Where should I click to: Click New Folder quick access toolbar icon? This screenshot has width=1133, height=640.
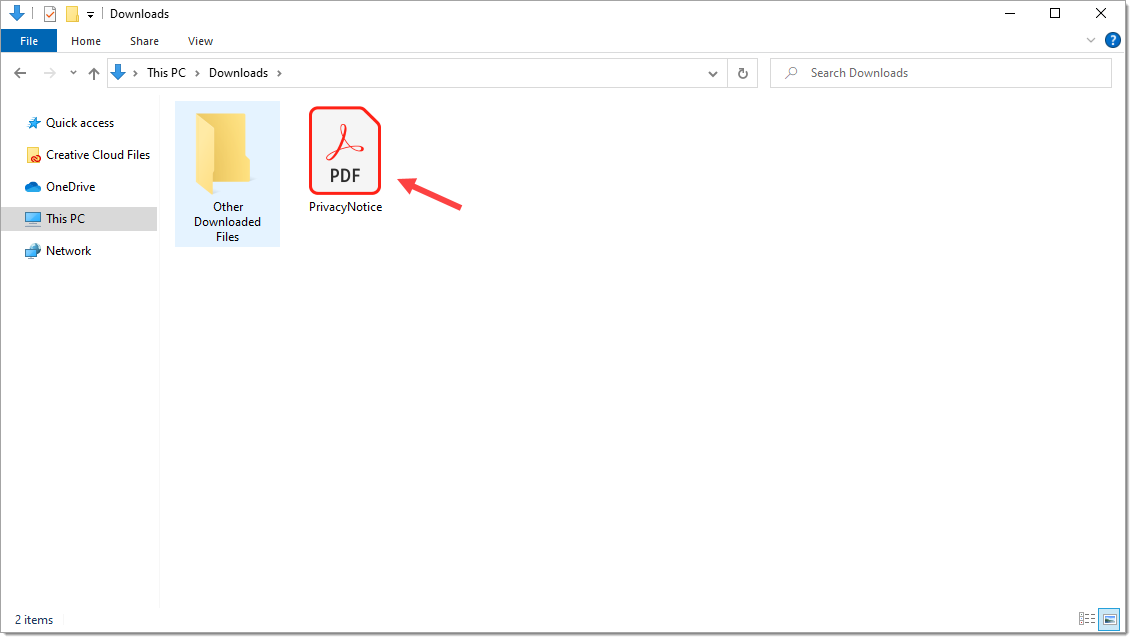pos(72,14)
